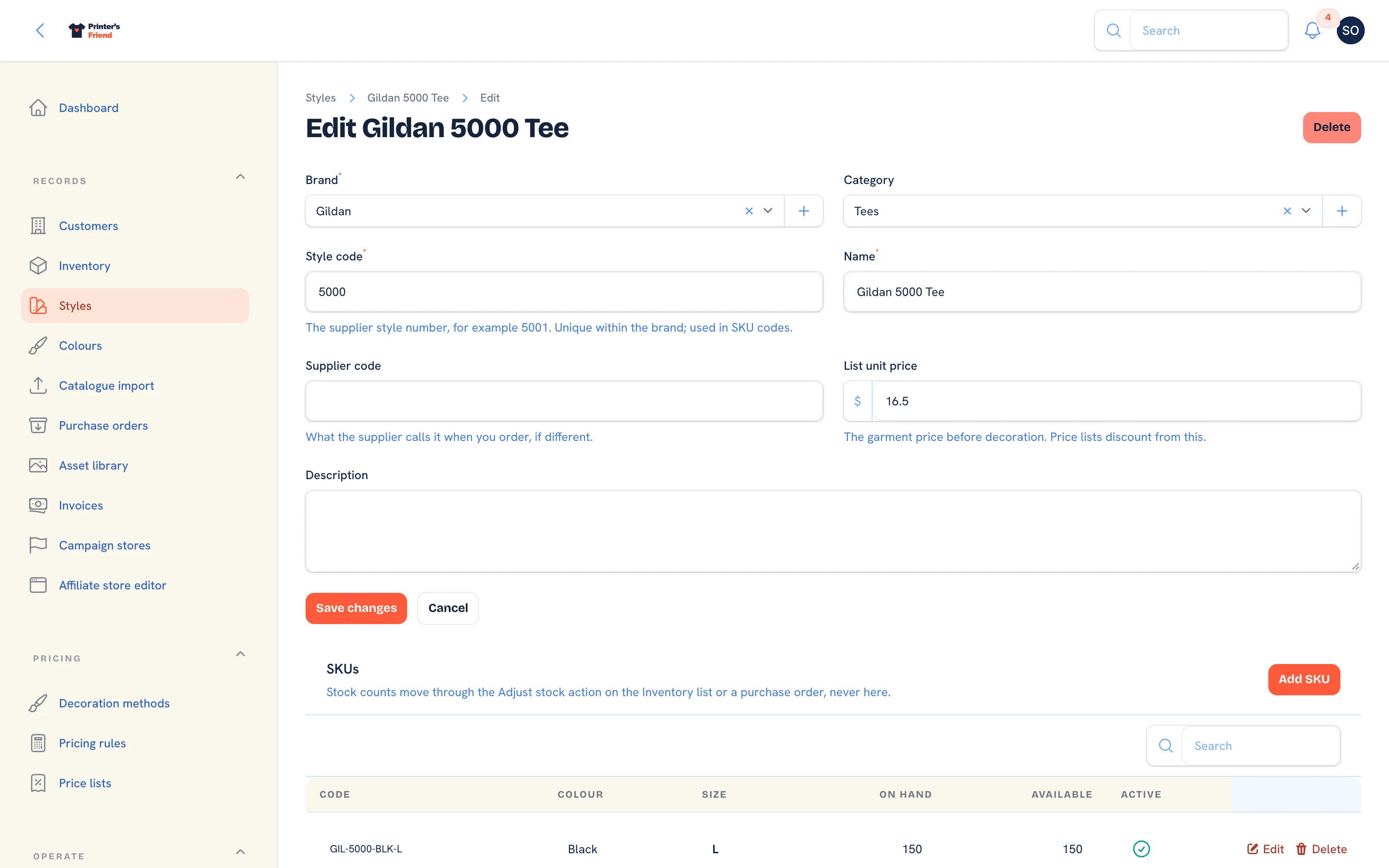The height and width of the screenshot is (868, 1389).
Task: Click the Pricing rules calculator icon
Action: point(38,743)
